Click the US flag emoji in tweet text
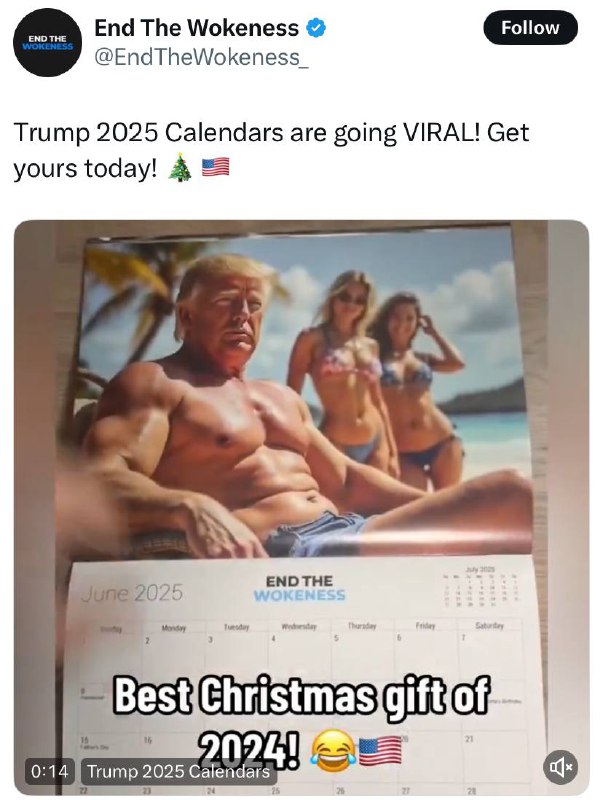 [215, 167]
